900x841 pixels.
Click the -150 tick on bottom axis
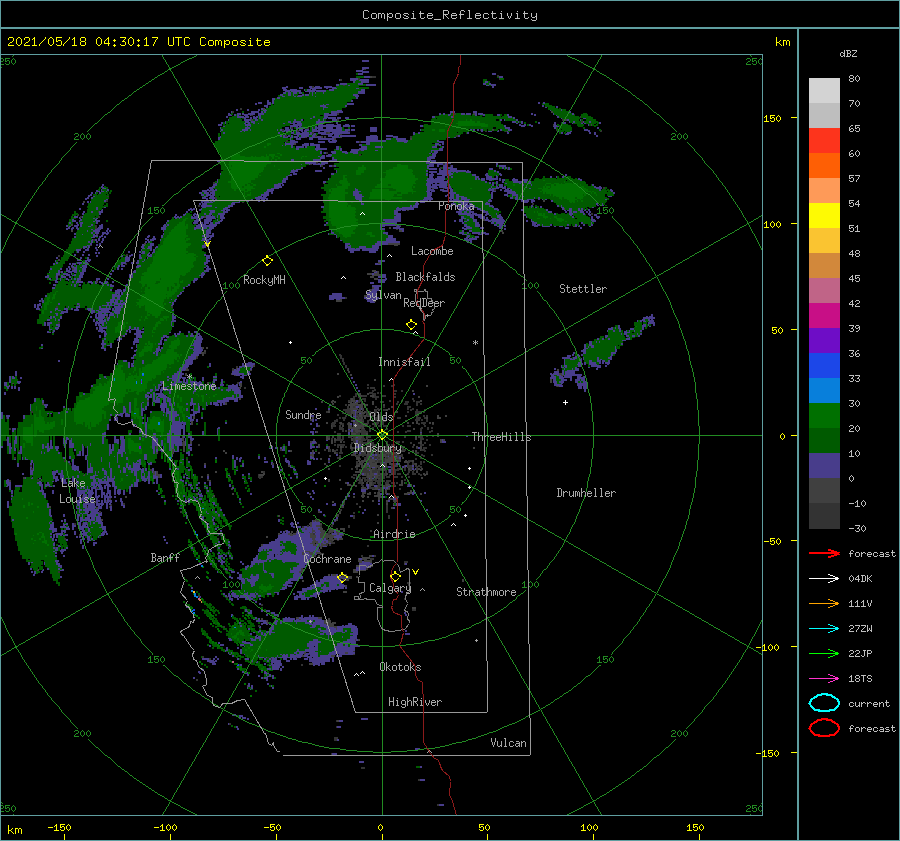[59, 827]
